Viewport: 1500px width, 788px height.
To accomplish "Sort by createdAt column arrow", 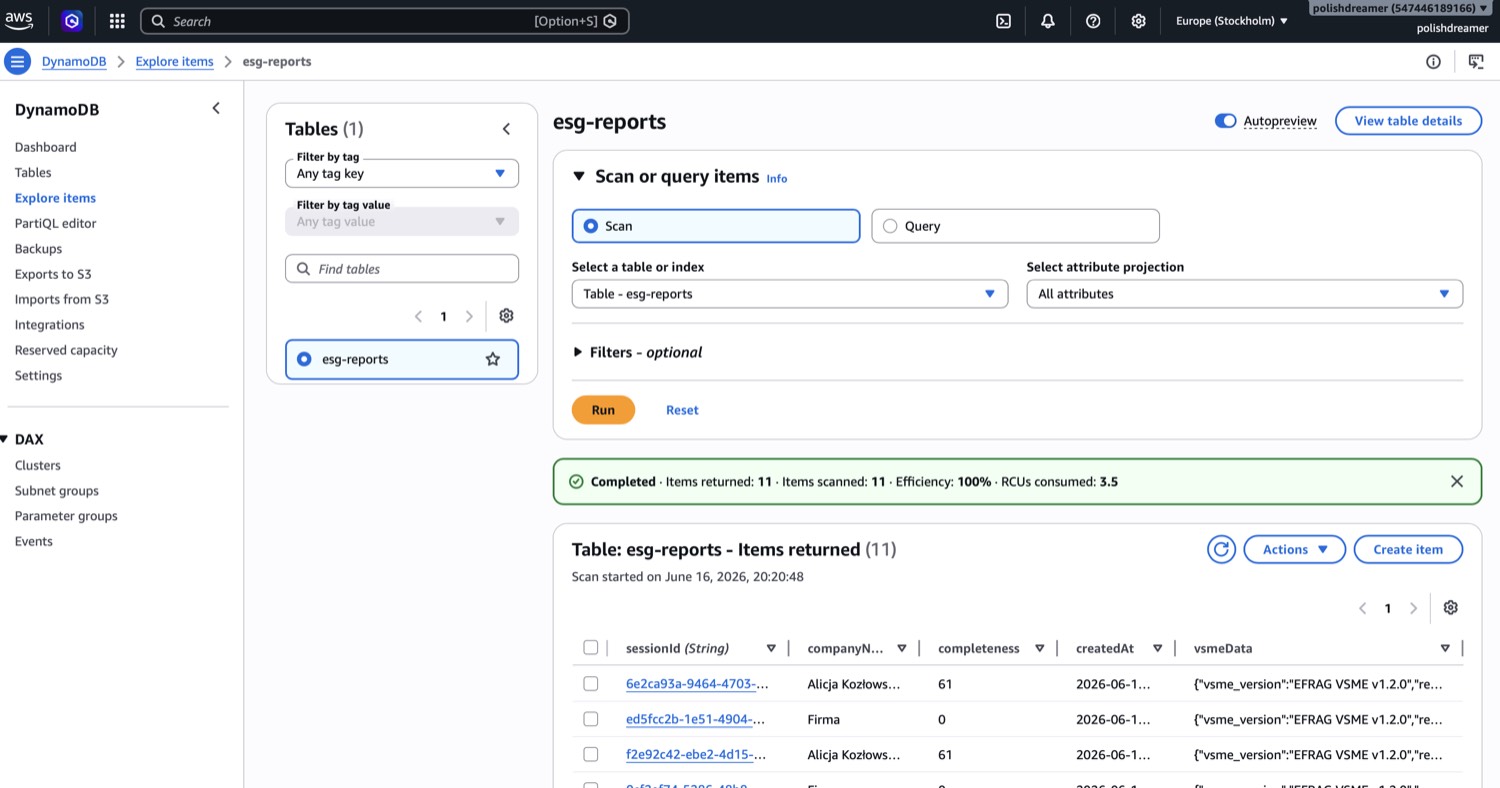I will (1157, 648).
